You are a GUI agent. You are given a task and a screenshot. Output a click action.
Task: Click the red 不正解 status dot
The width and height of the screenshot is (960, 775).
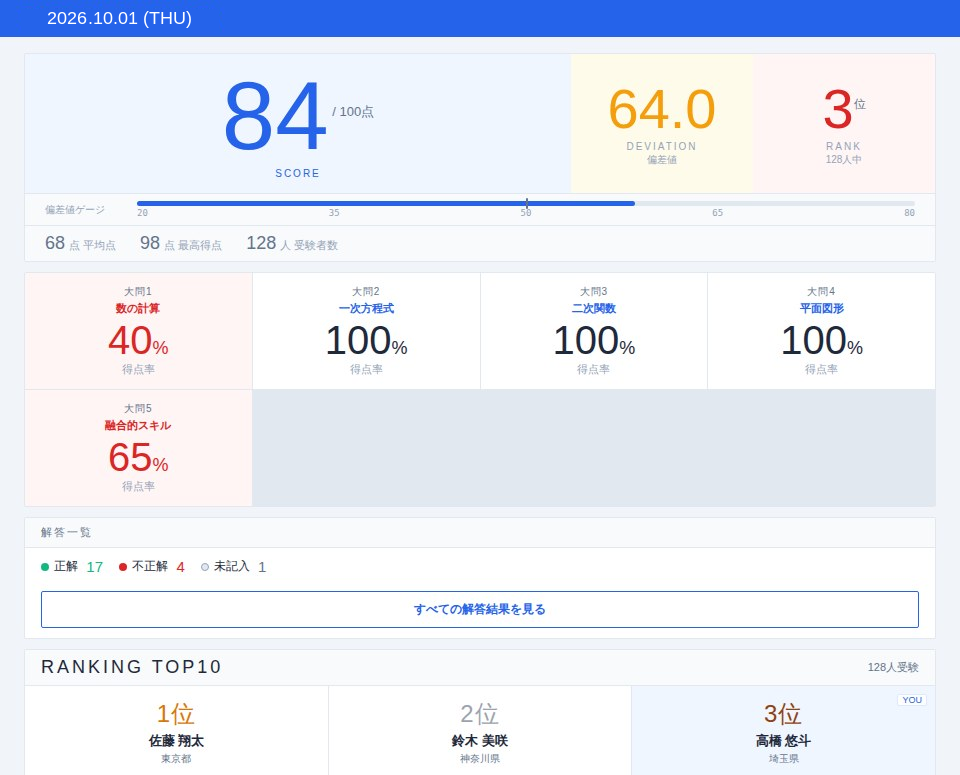pos(122,567)
